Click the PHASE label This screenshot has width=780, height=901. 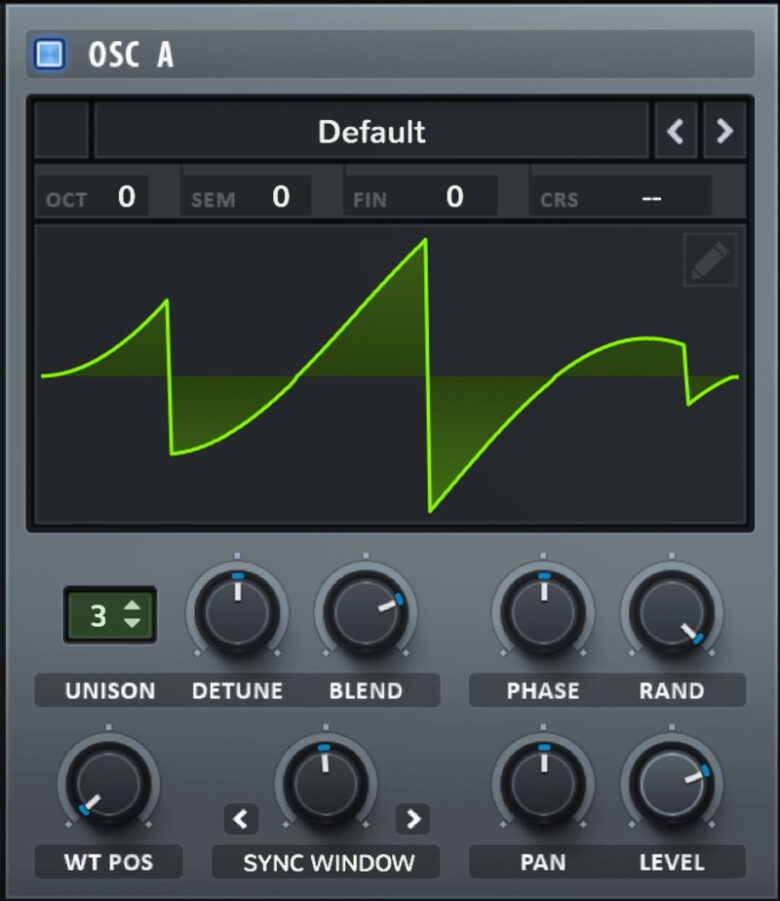(543, 691)
